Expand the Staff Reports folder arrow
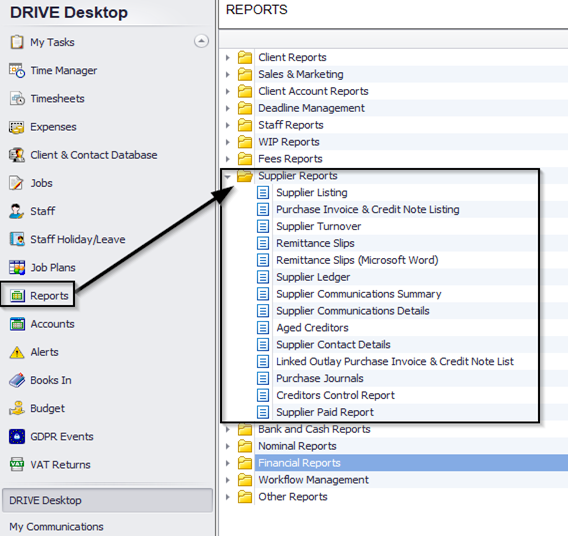This screenshot has height=536, width=568. [x=227, y=125]
